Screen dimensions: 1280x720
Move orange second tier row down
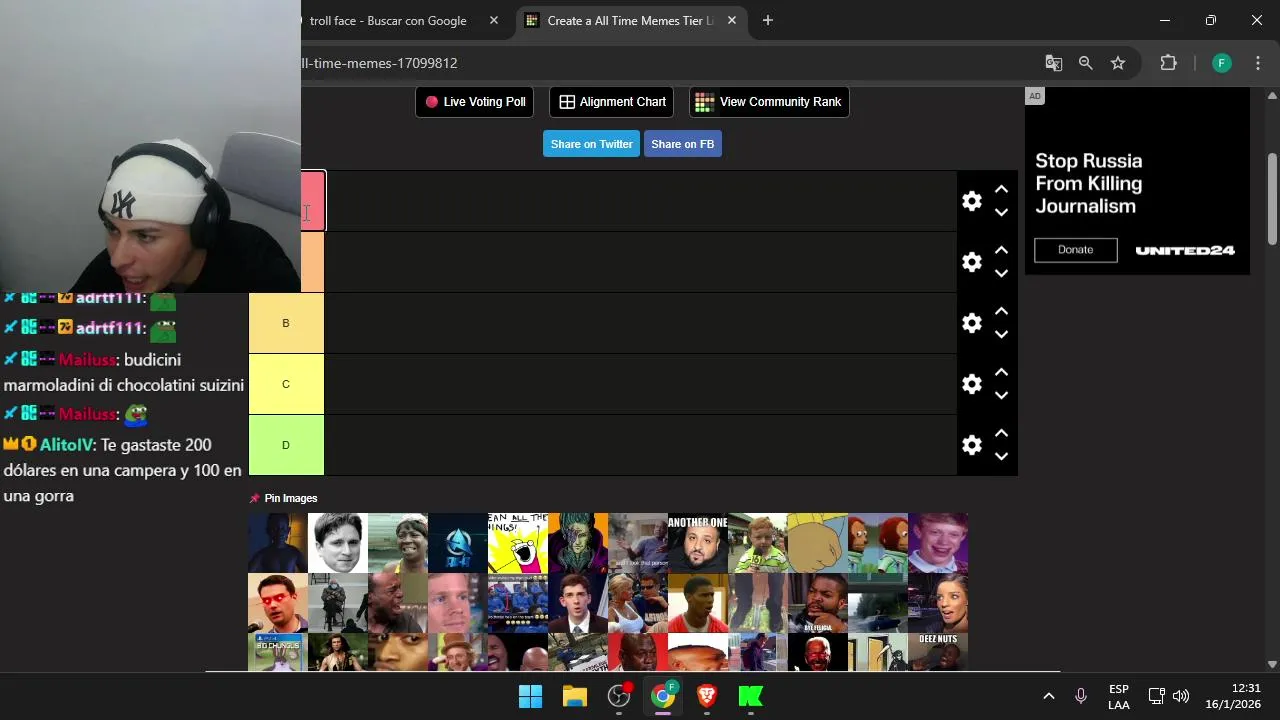click(x=1001, y=274)
